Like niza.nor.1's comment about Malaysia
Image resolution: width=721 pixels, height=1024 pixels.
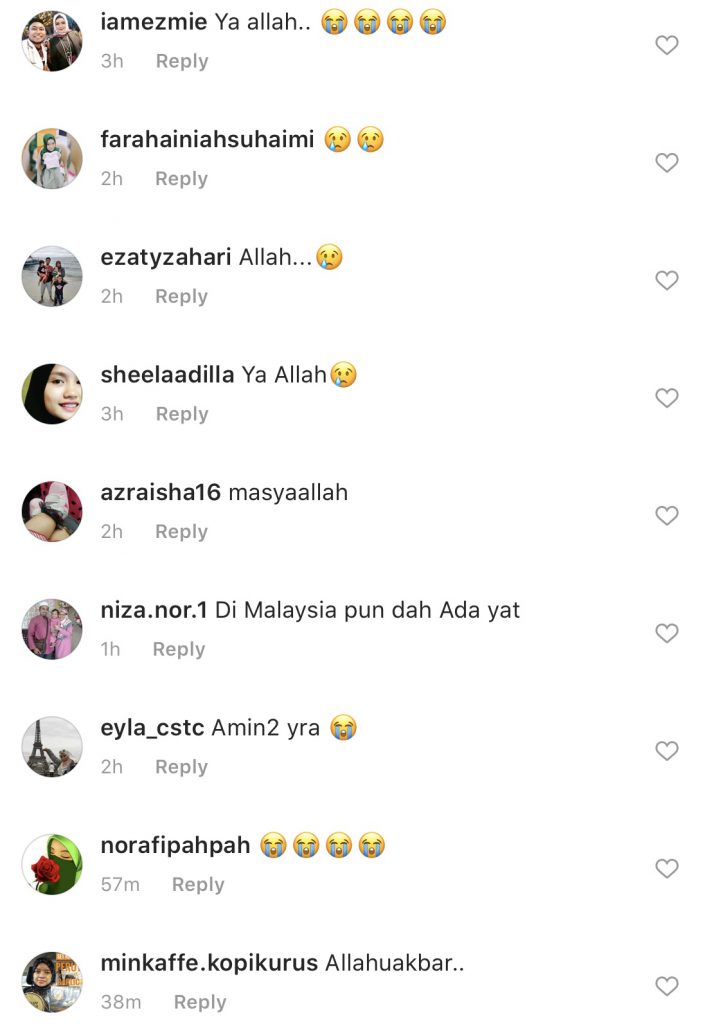click(x=667, y=633)
